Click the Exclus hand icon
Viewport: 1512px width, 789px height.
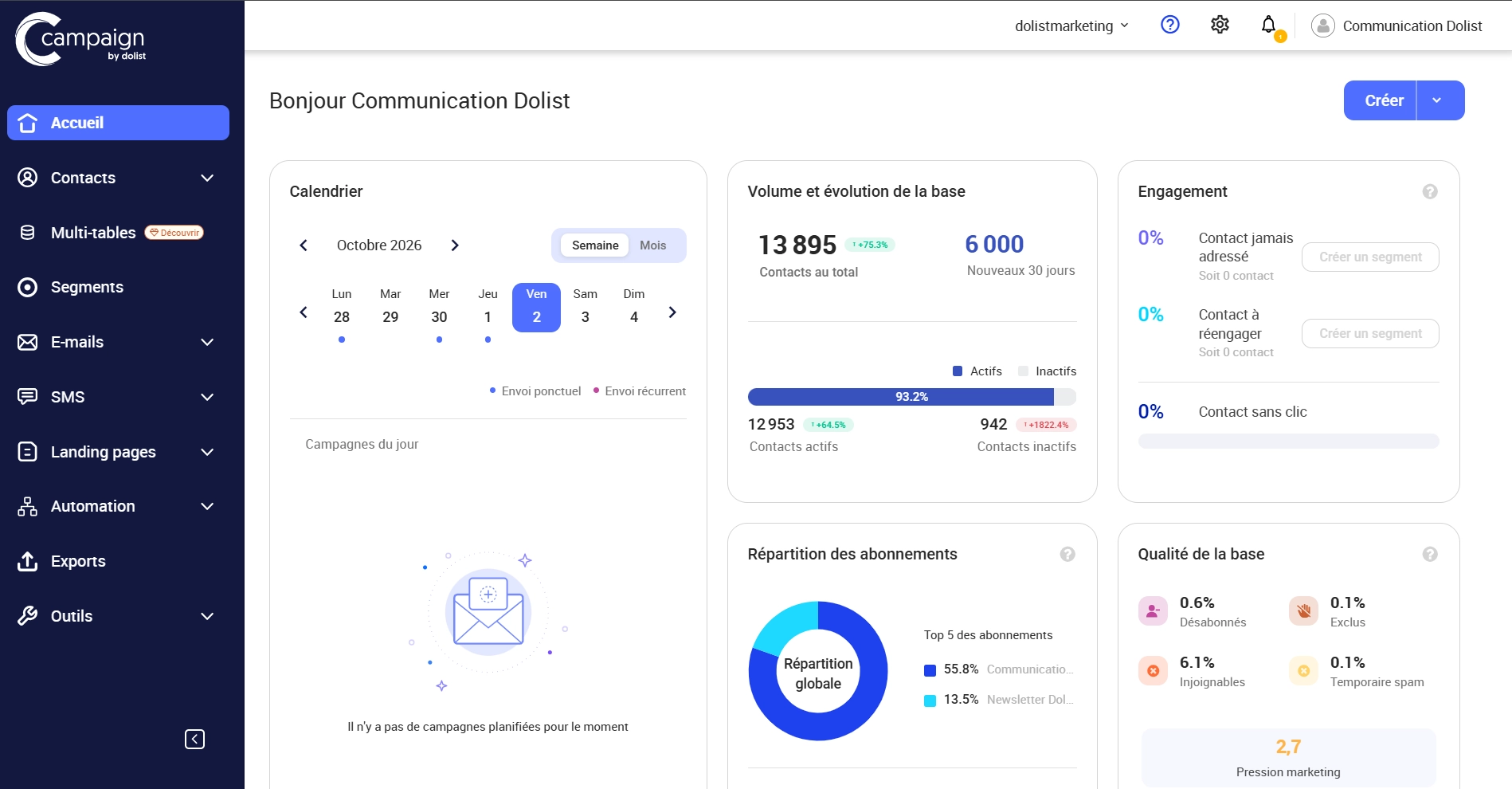point(1303,611)
